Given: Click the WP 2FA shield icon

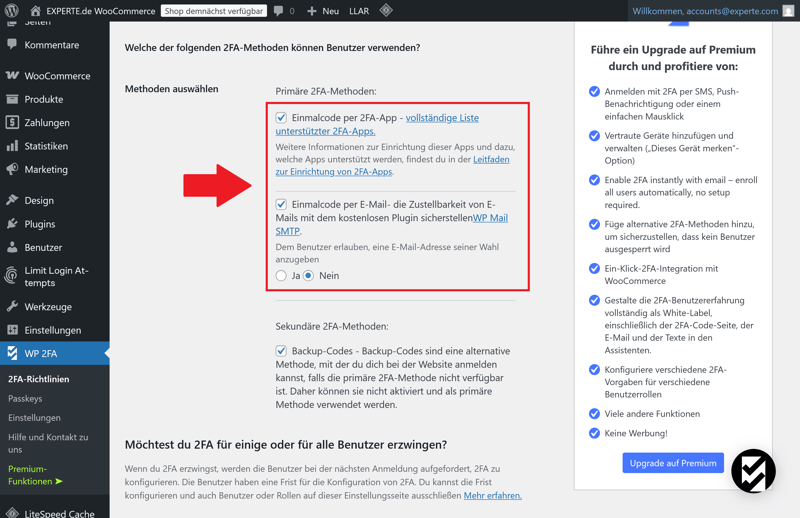Looking at the screenshot, I should pyautogui.click(x=12, y=353).
